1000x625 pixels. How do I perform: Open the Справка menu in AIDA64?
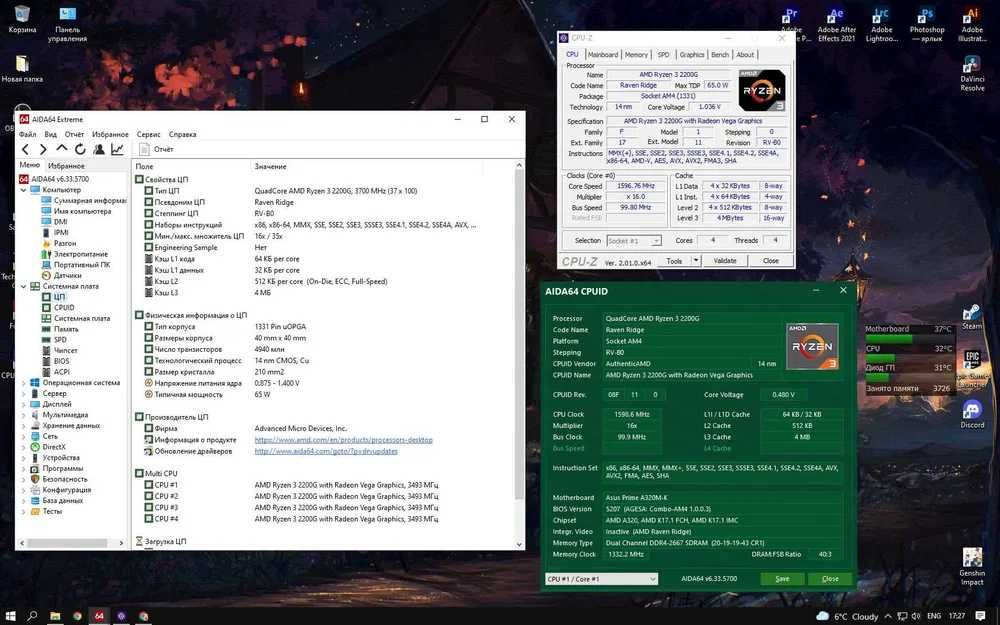click(182, 135)
